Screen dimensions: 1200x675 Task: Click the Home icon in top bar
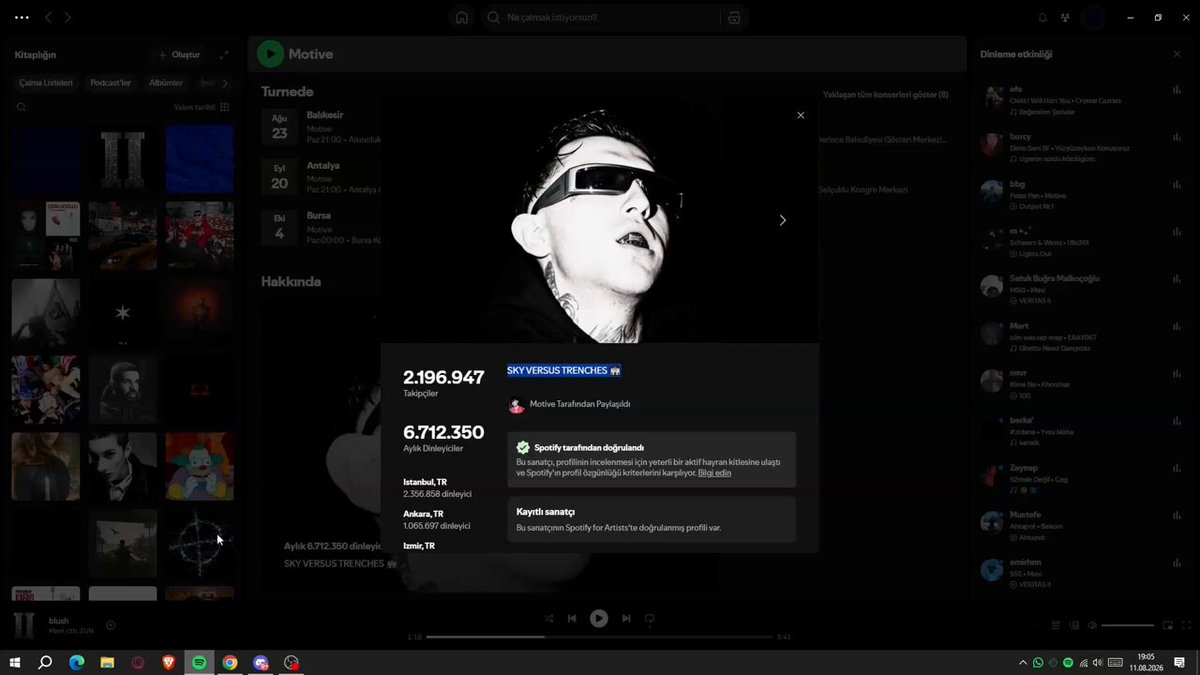(x=461, y=18)
